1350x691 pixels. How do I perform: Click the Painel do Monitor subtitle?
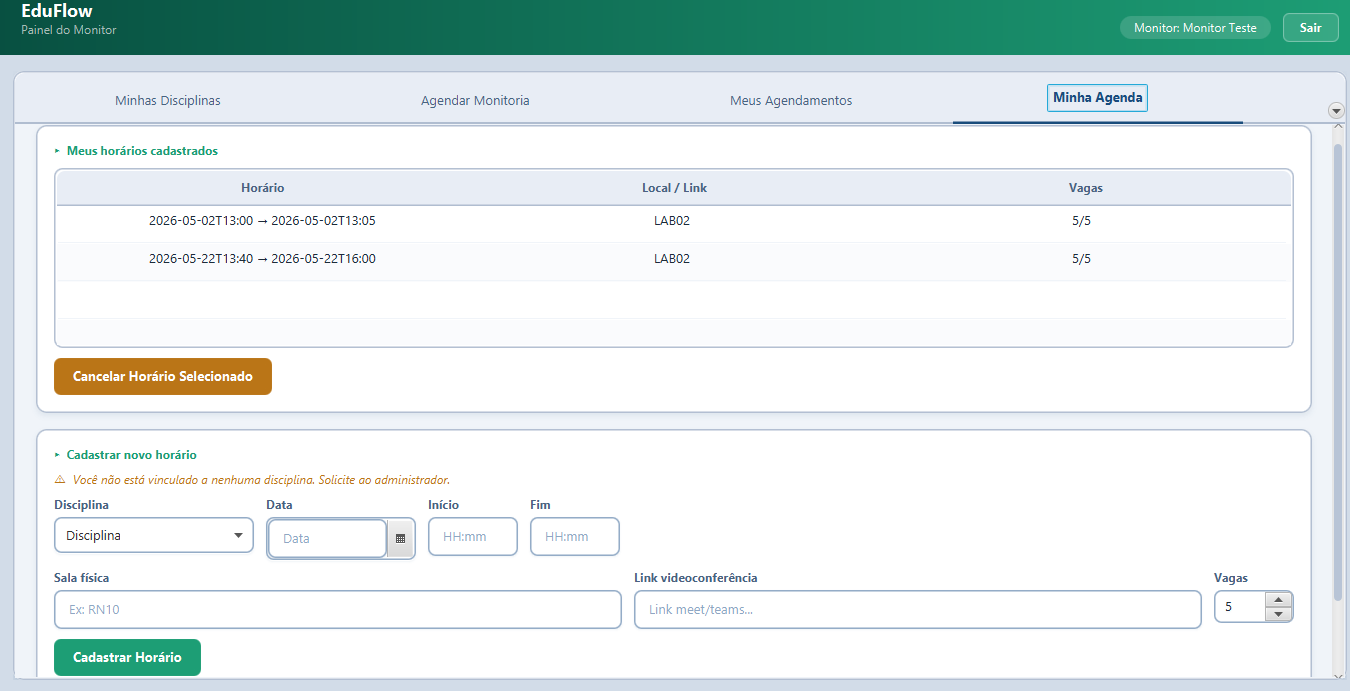(x=69, y=30)
